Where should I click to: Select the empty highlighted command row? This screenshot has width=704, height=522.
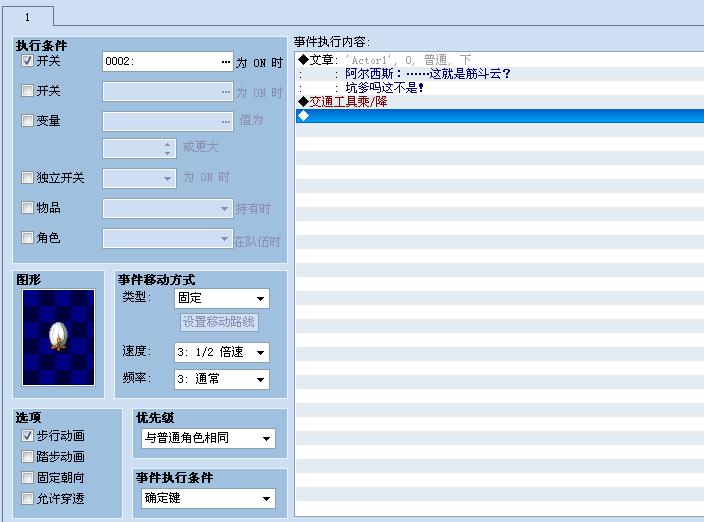pyautogui.click(x=500, y=116)
